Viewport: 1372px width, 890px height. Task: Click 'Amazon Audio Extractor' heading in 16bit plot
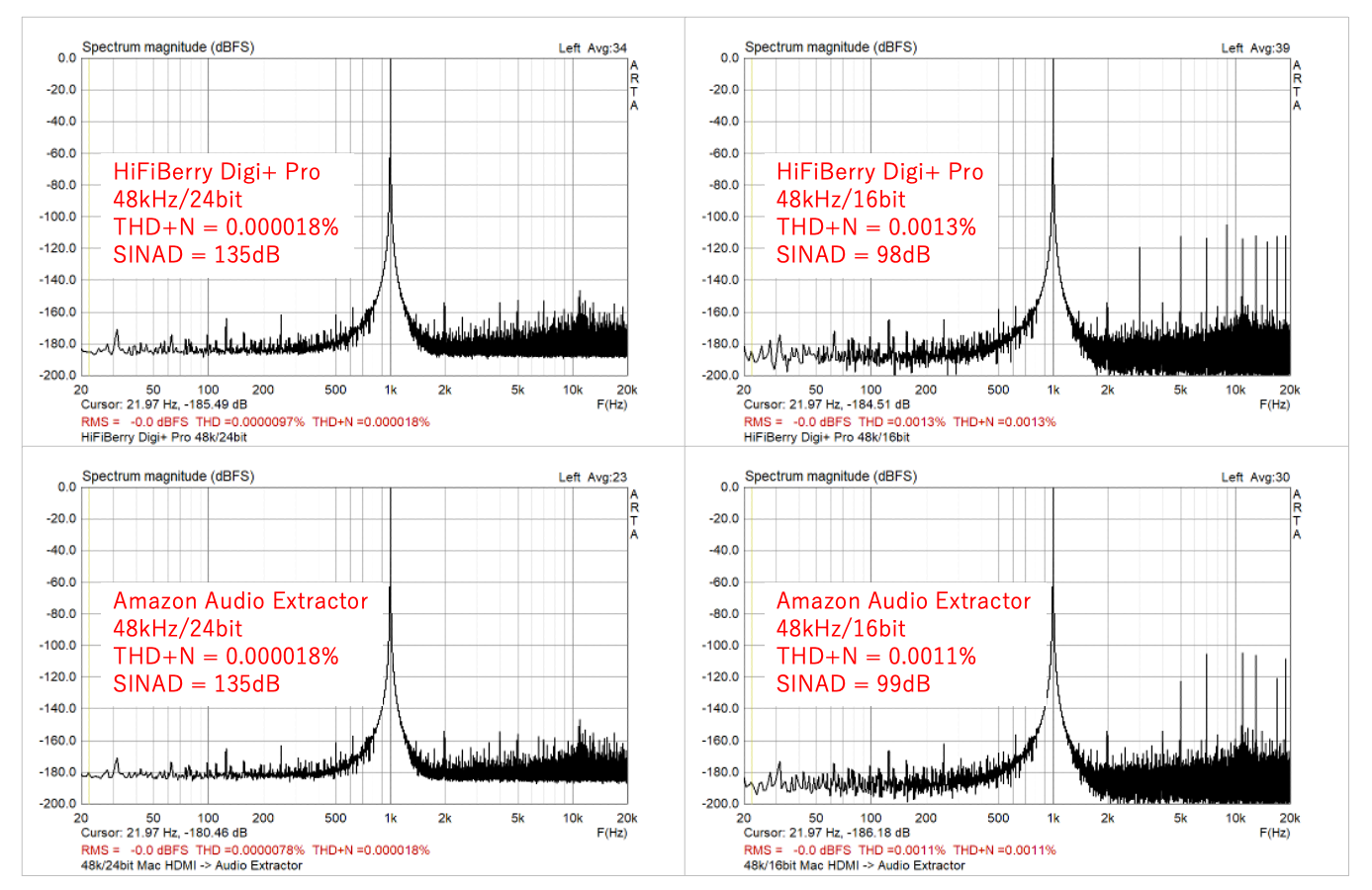(x=904, y=601)
